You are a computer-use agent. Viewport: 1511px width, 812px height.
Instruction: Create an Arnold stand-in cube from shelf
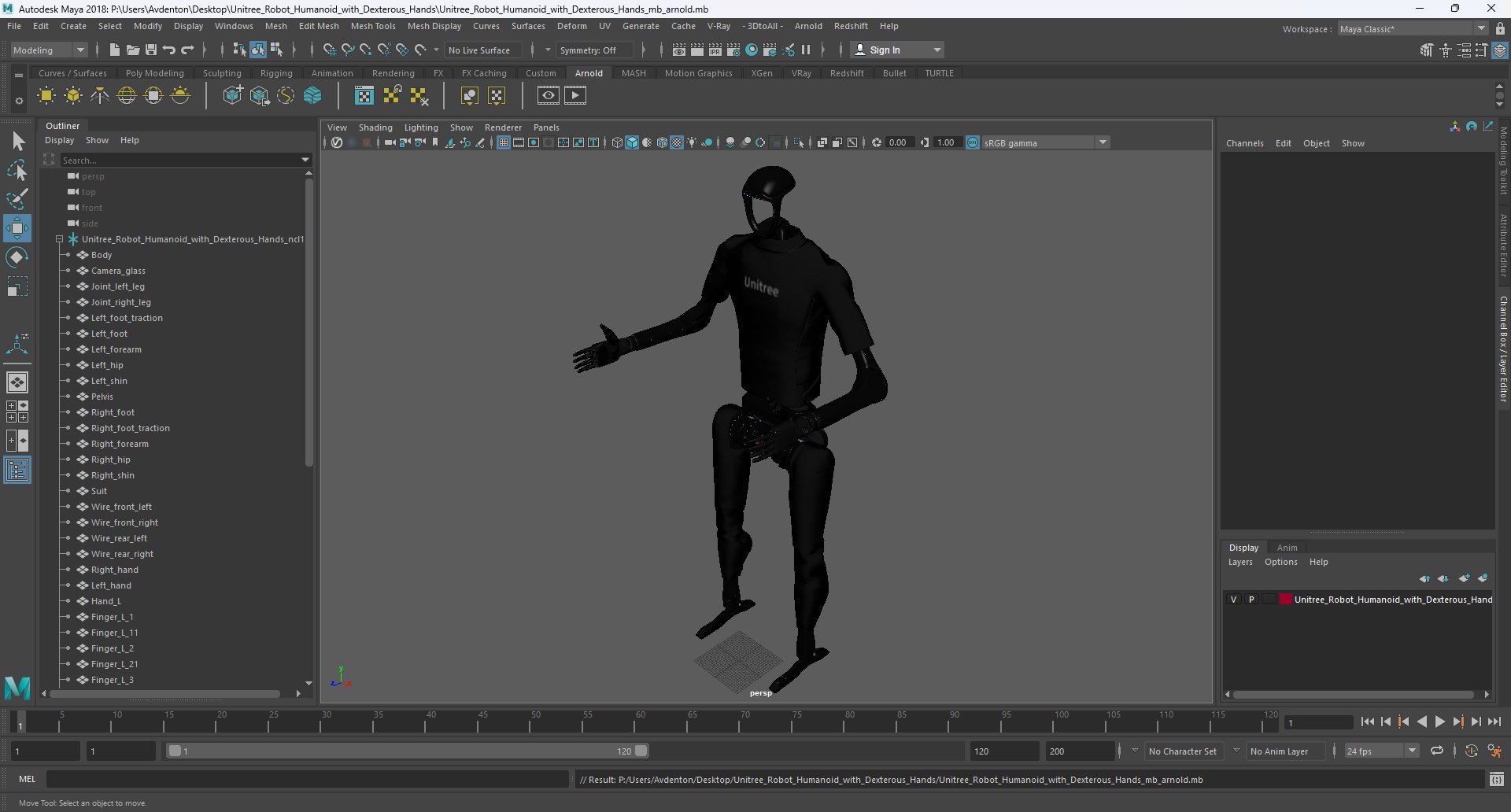coord(232,96)
